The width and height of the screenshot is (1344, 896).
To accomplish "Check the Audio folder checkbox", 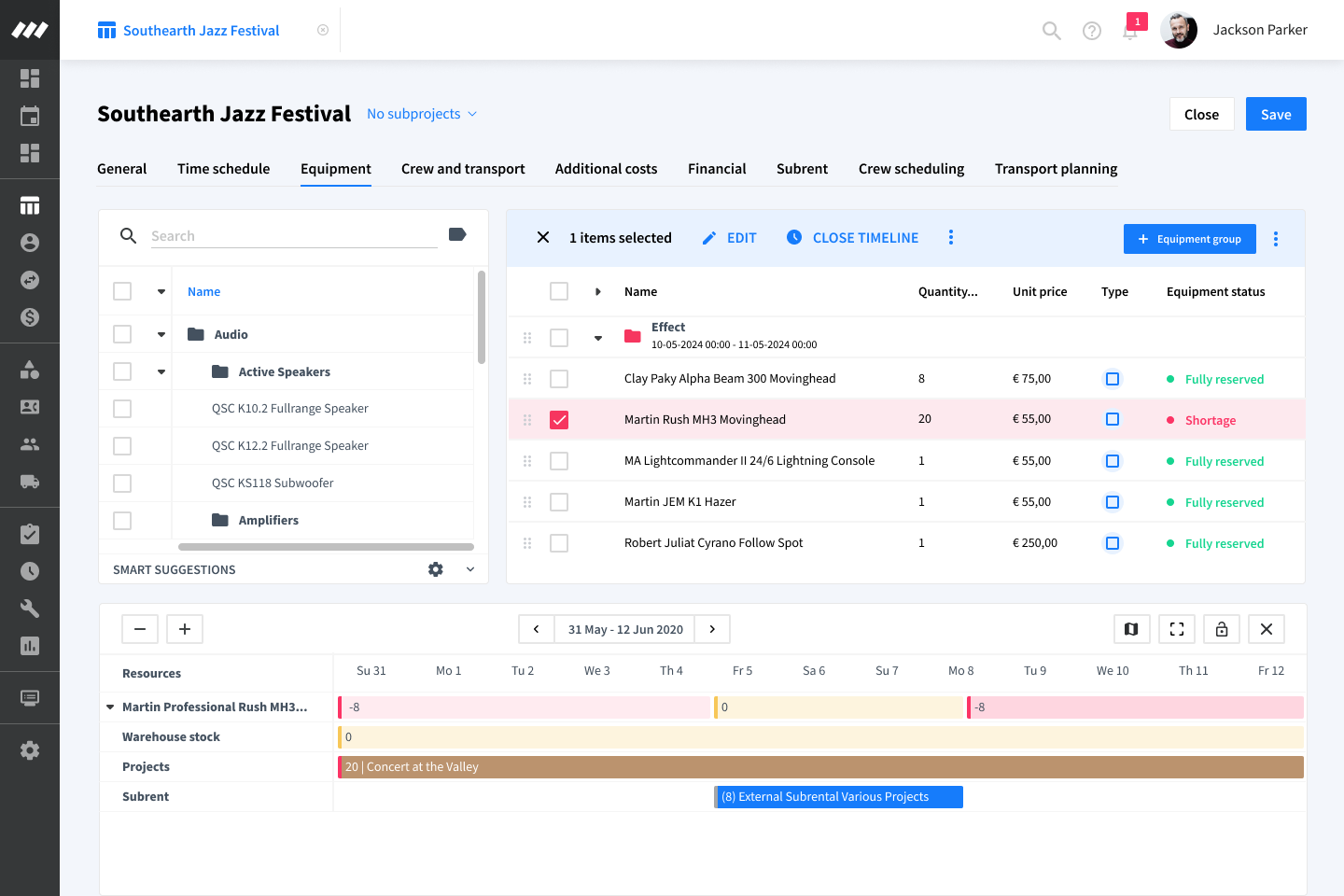I will 122,334.
